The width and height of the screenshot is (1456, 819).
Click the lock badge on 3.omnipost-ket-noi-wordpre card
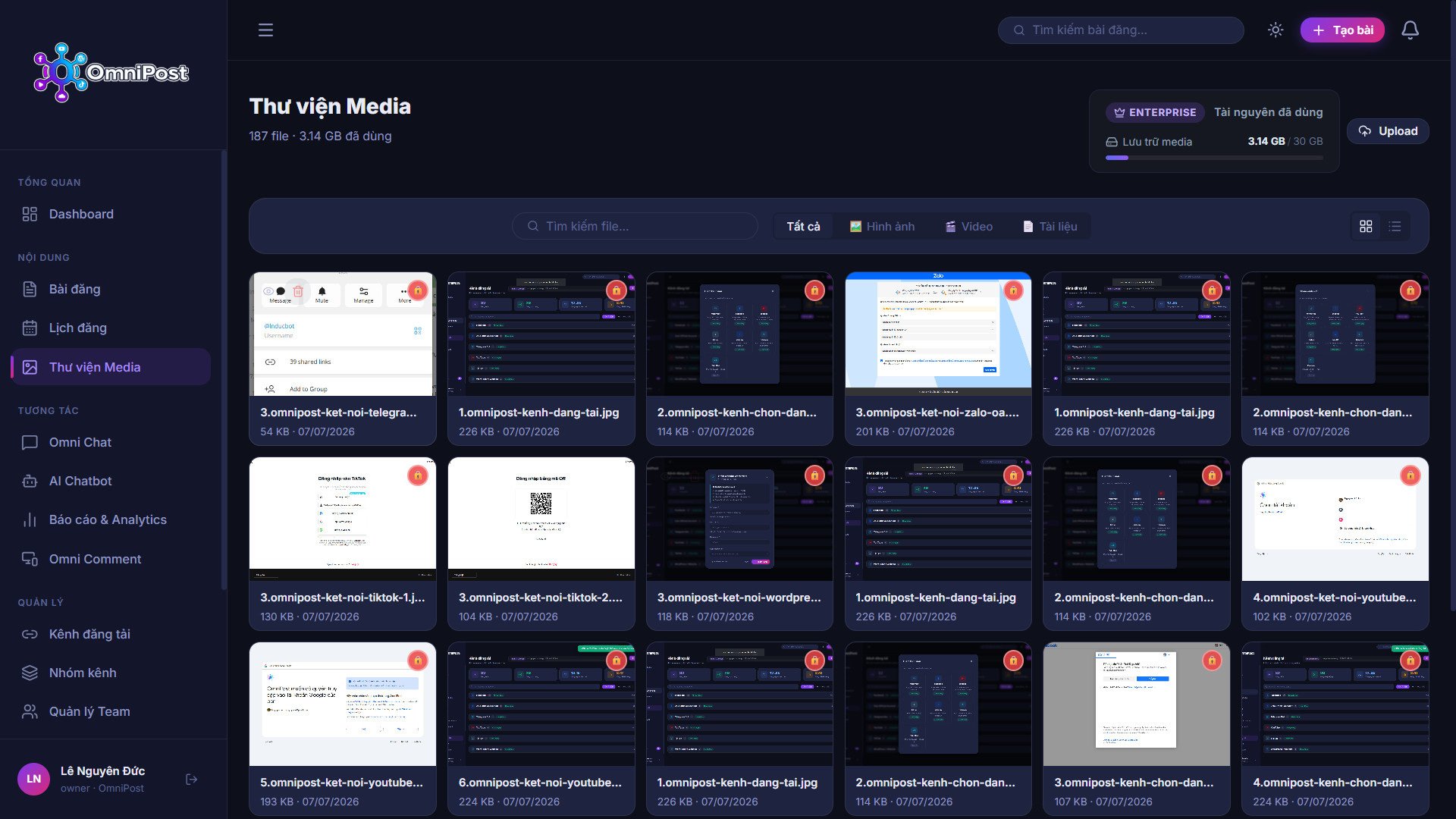814,475
